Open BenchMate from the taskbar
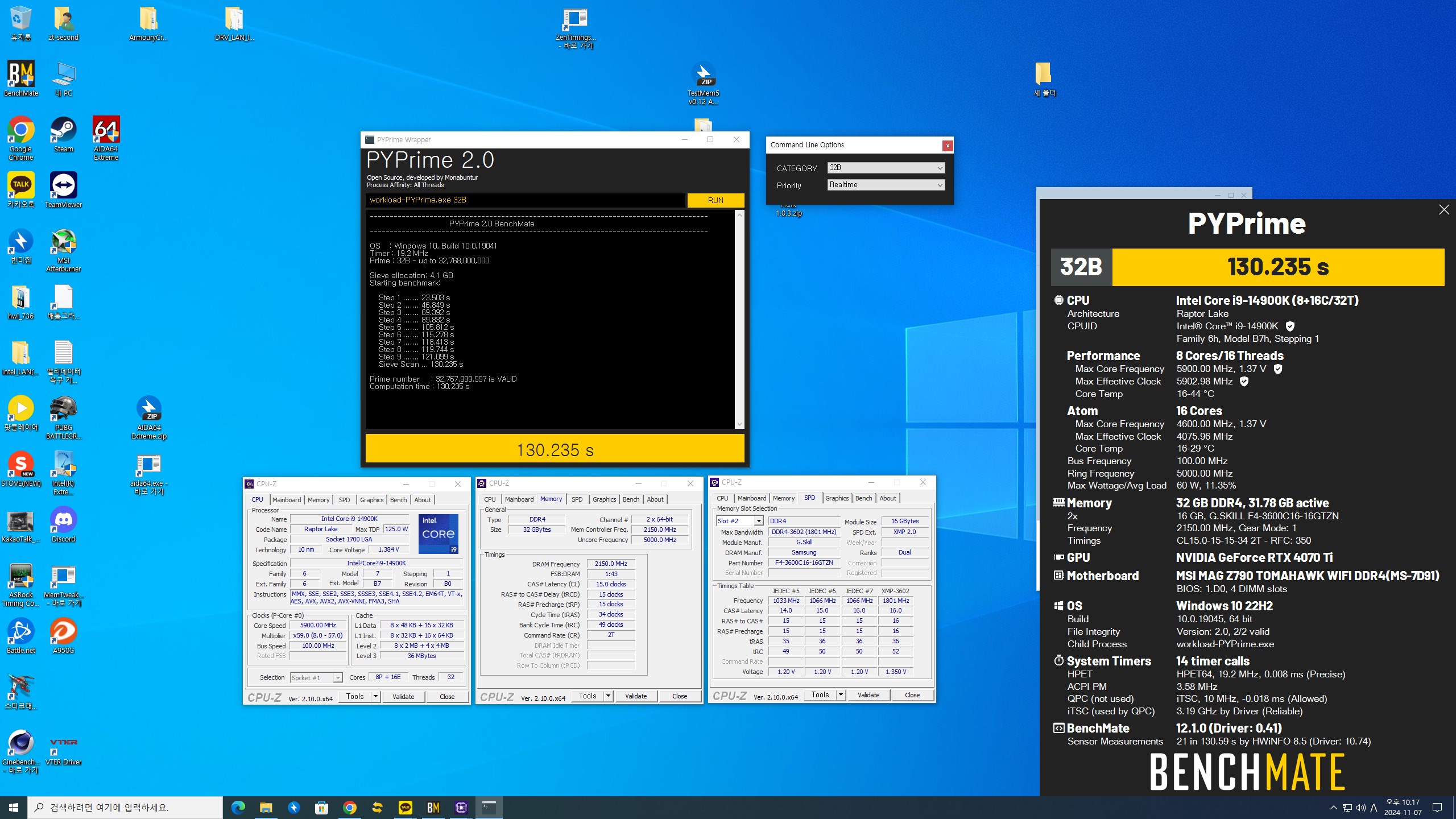The height and width of the screenshot is (819, 1456). tap(433, 807)
